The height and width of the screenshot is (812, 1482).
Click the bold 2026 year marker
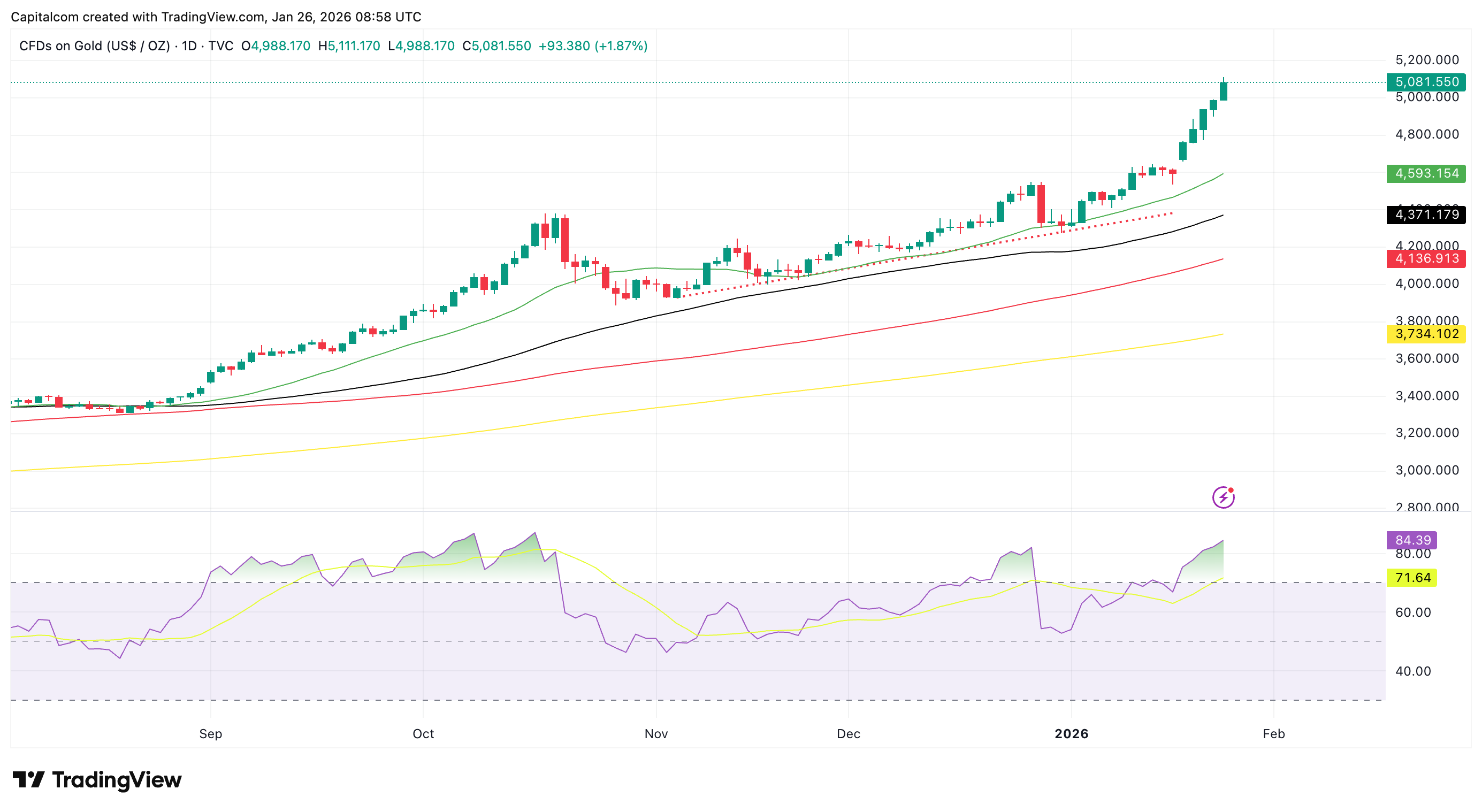point(1071,734)
